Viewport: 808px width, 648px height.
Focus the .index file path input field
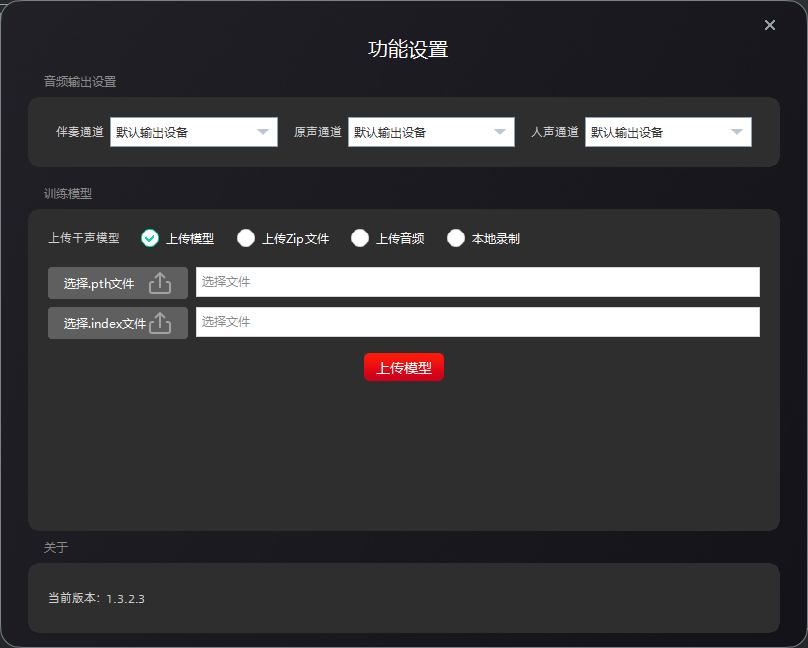click(477, 322)
